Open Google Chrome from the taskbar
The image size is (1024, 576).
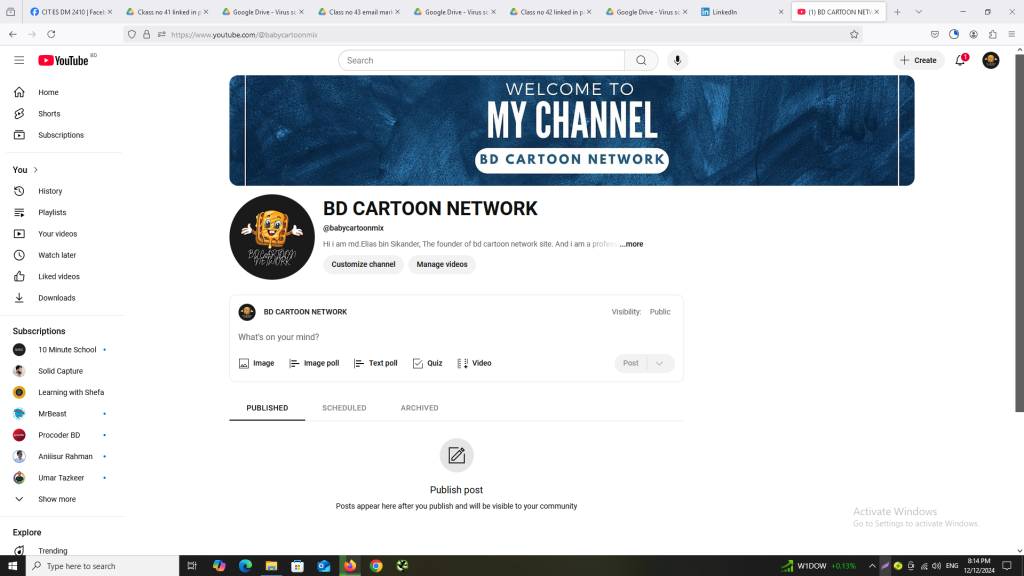click(x=376, y=566)
